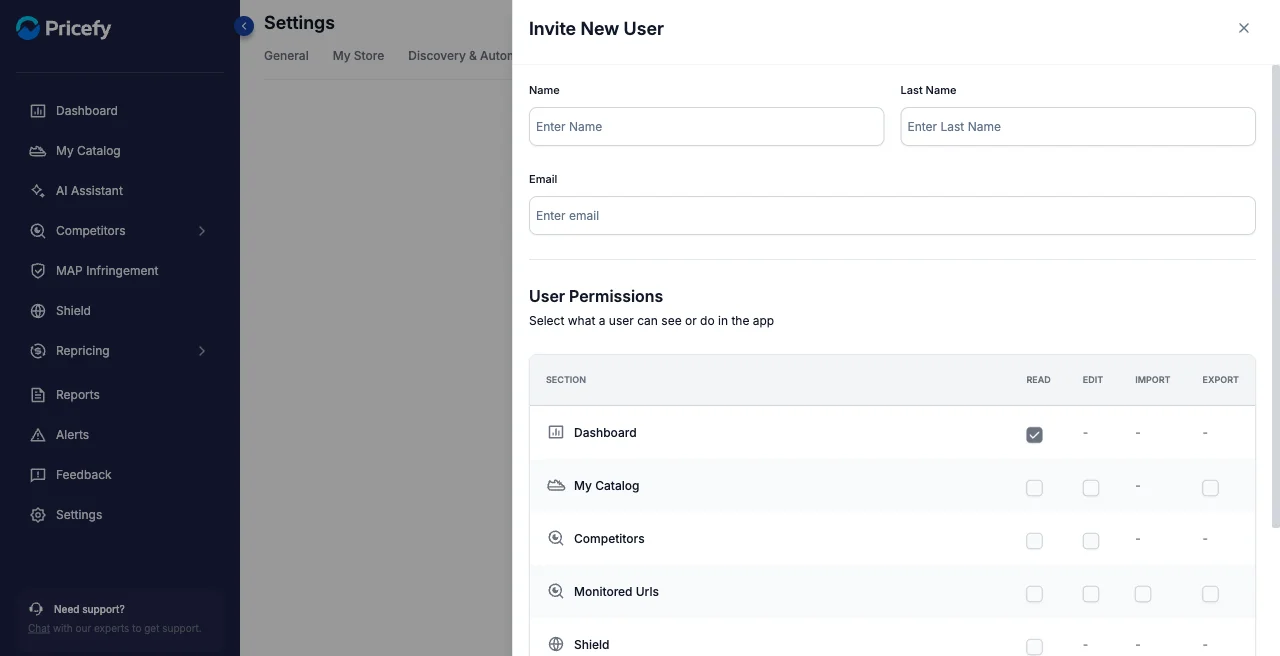Enable Monitored Urls Read permission
The height and width of the screenshot is (656, 1280).
click(1034, 594)
